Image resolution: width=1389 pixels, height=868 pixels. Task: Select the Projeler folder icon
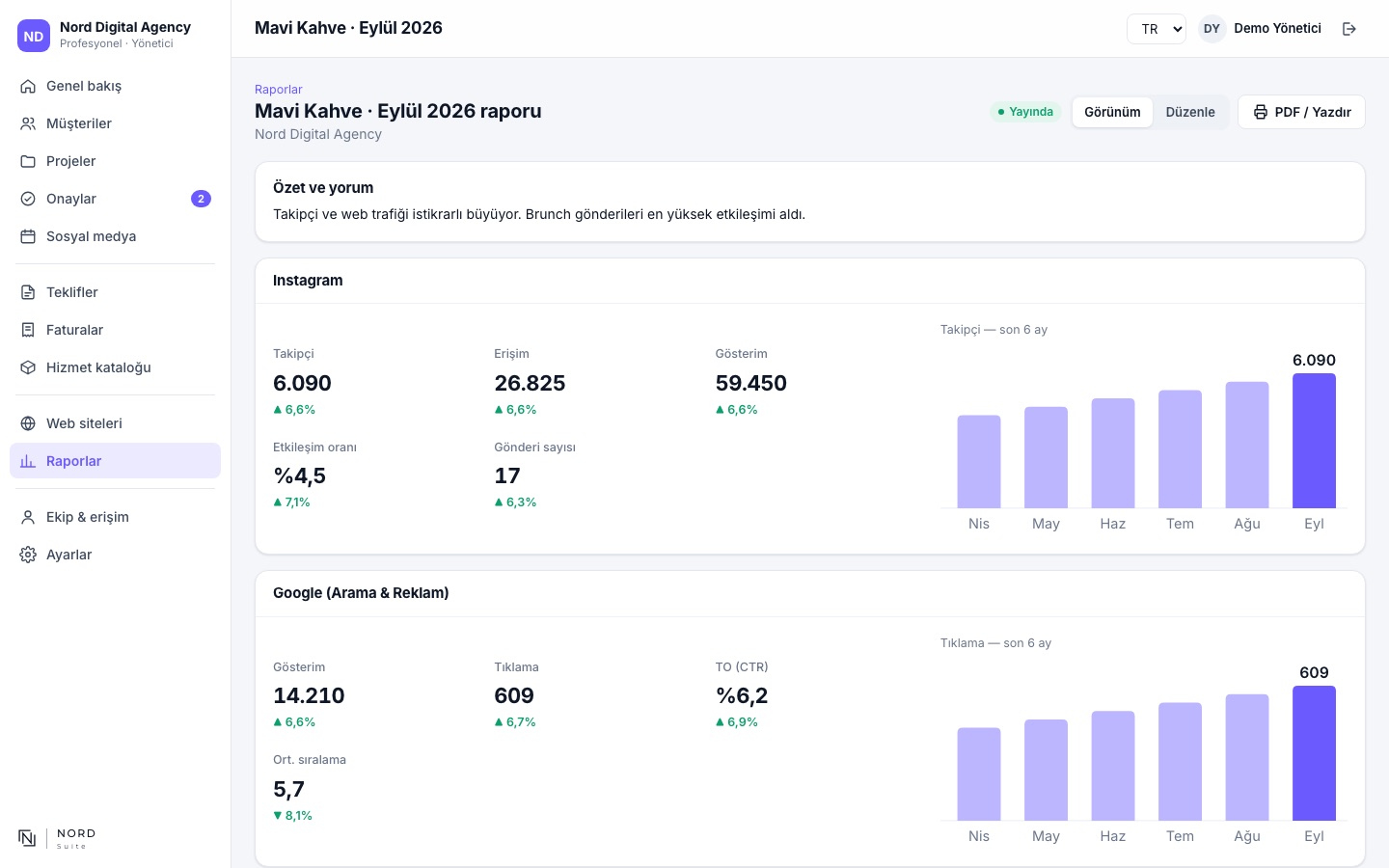(x=28, y=161)
